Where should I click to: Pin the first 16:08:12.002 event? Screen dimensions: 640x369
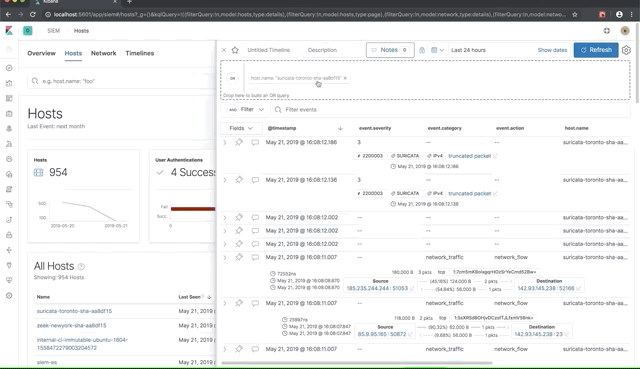point(239,217)
